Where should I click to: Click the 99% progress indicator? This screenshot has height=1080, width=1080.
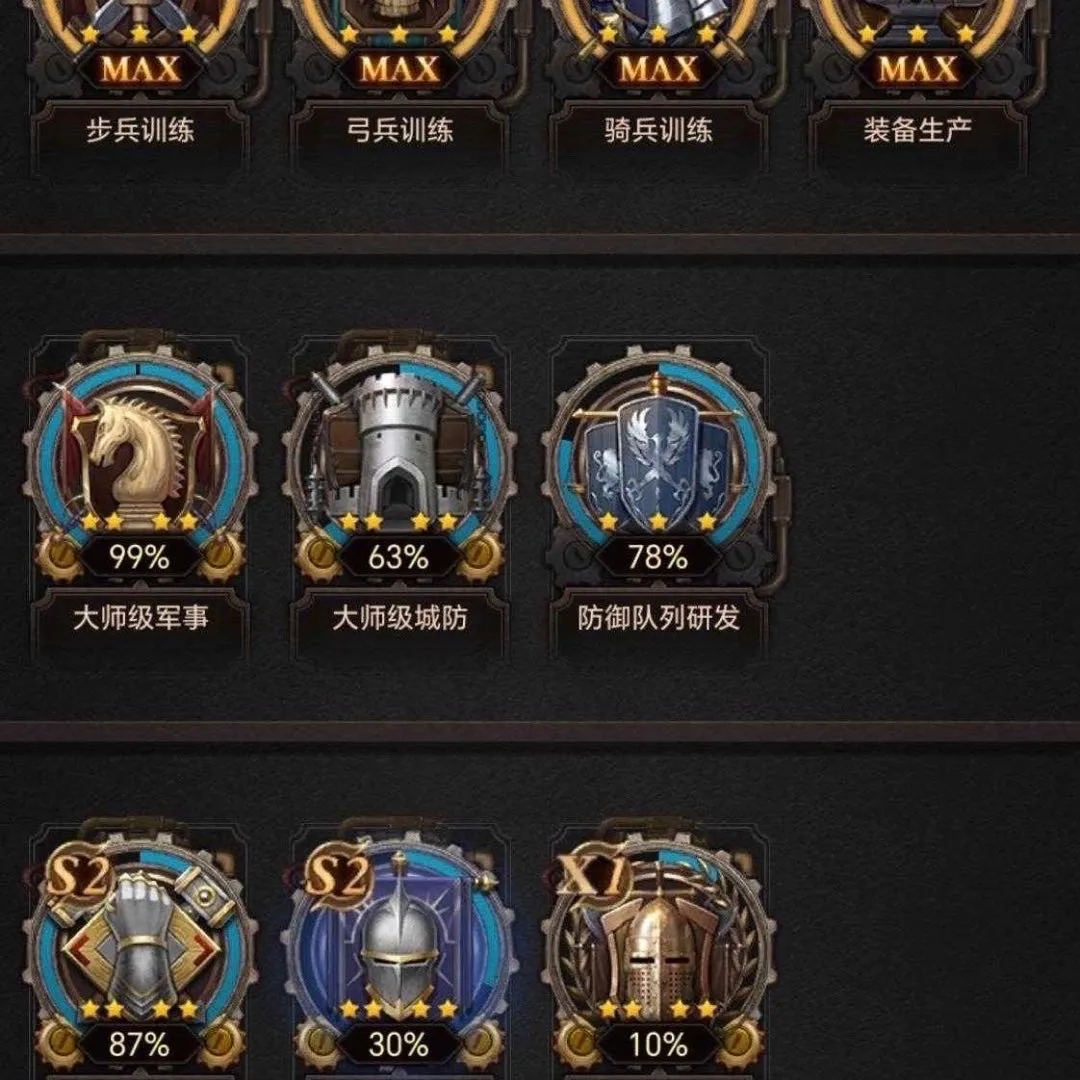tap(139, 557)
